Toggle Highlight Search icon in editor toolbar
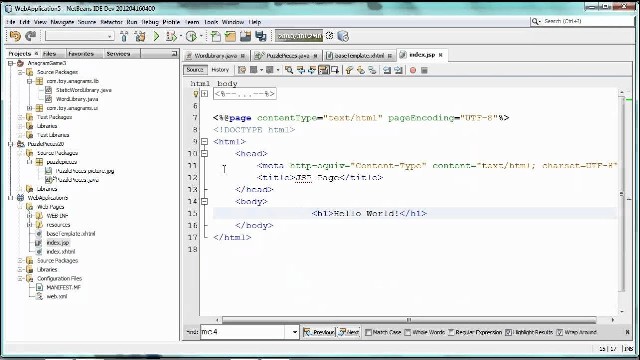 pyautogui.click(x=324, y=70)
